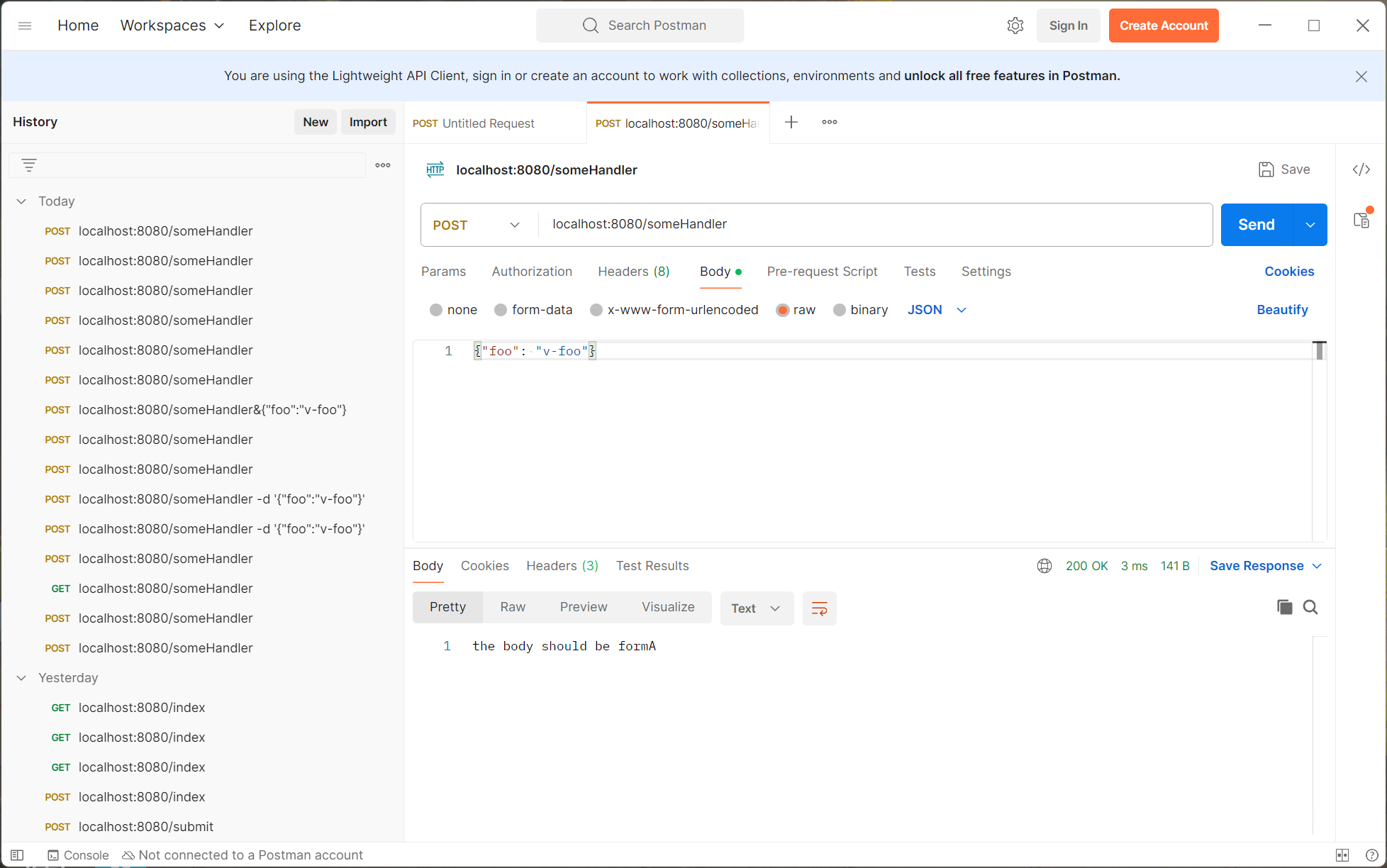Screen dimensions: 1387x868
Task: Click the Not connected to Postman account status
Action: pos(243,855)
